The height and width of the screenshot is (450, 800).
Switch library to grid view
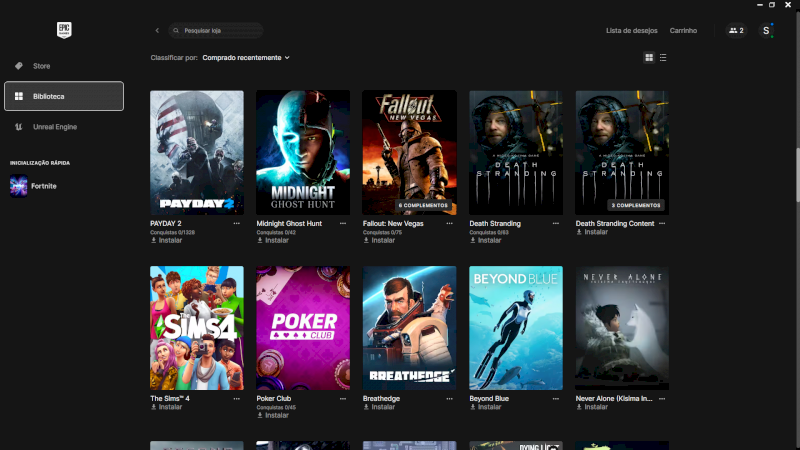649,58
